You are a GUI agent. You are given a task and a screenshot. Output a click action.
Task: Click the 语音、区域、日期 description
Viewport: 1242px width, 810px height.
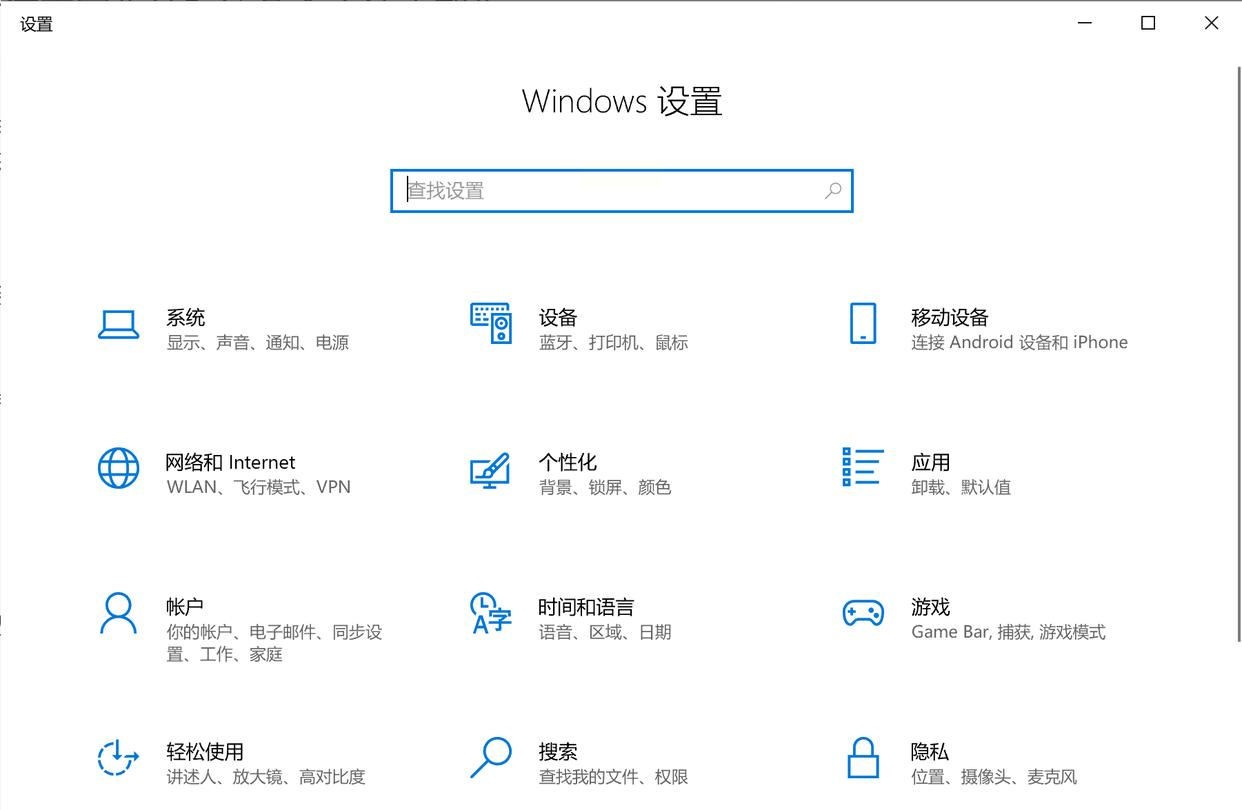tap(604, 632)
